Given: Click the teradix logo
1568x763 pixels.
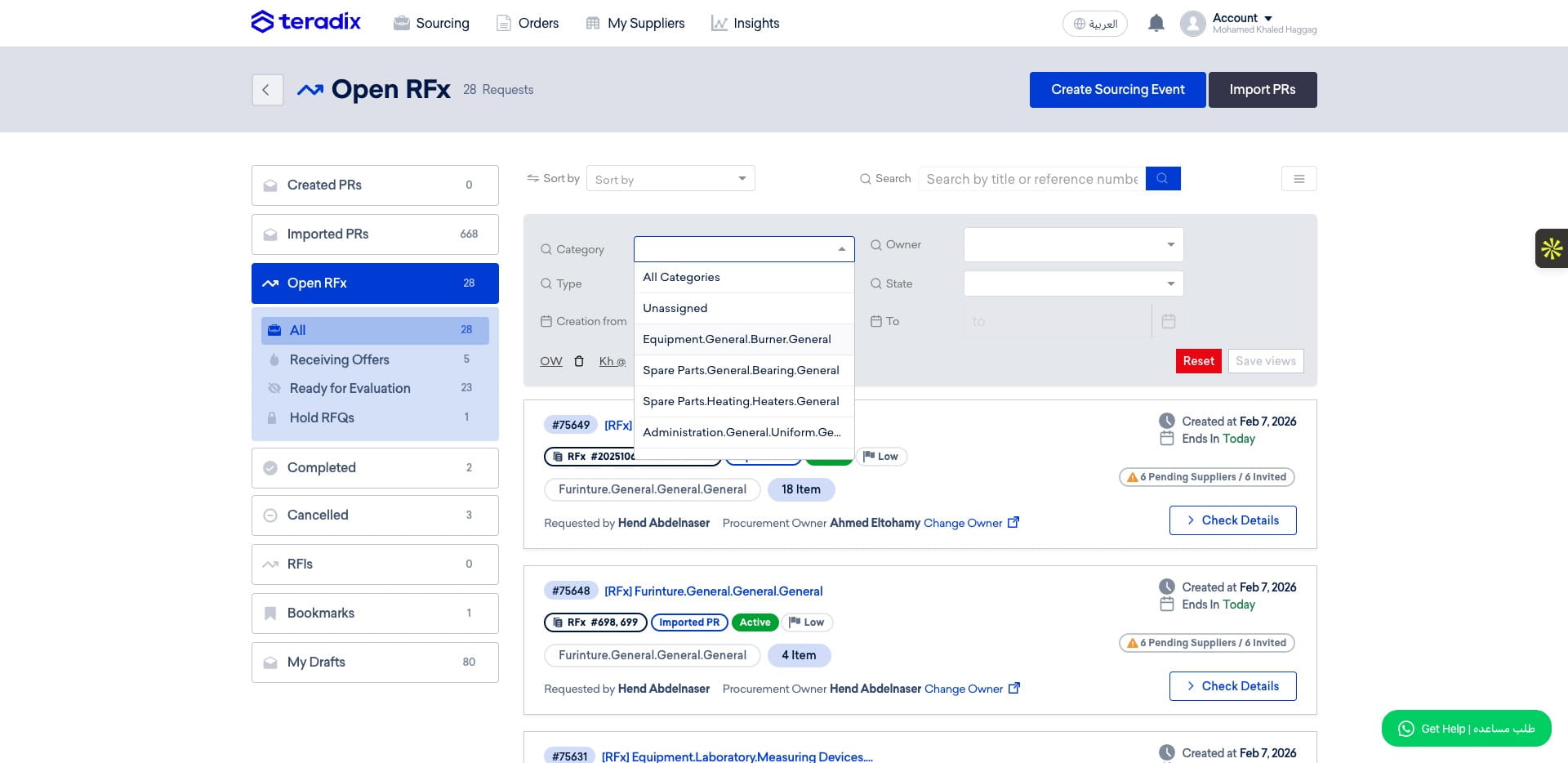Looking at the screenshot, I should (x=305, y=22).
